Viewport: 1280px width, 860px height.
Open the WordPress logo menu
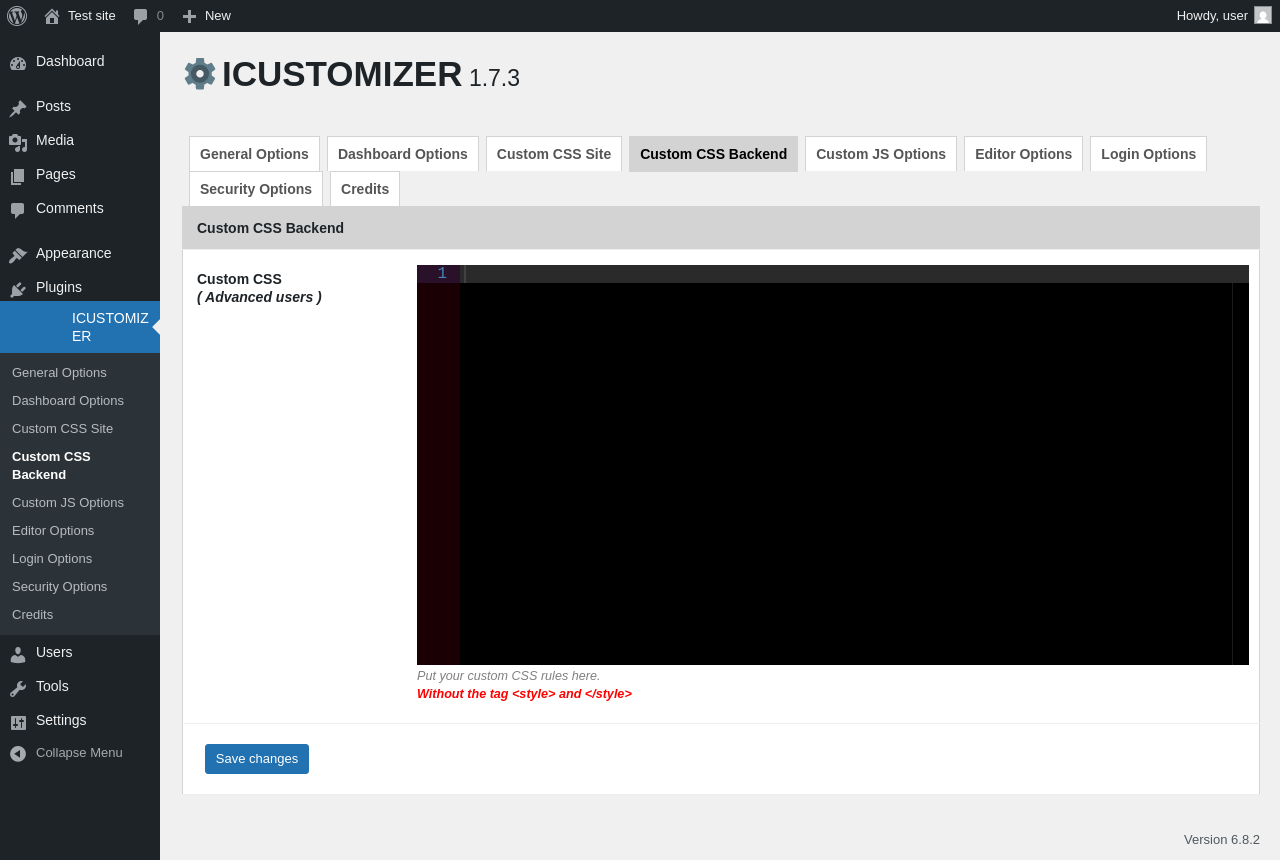17,16
